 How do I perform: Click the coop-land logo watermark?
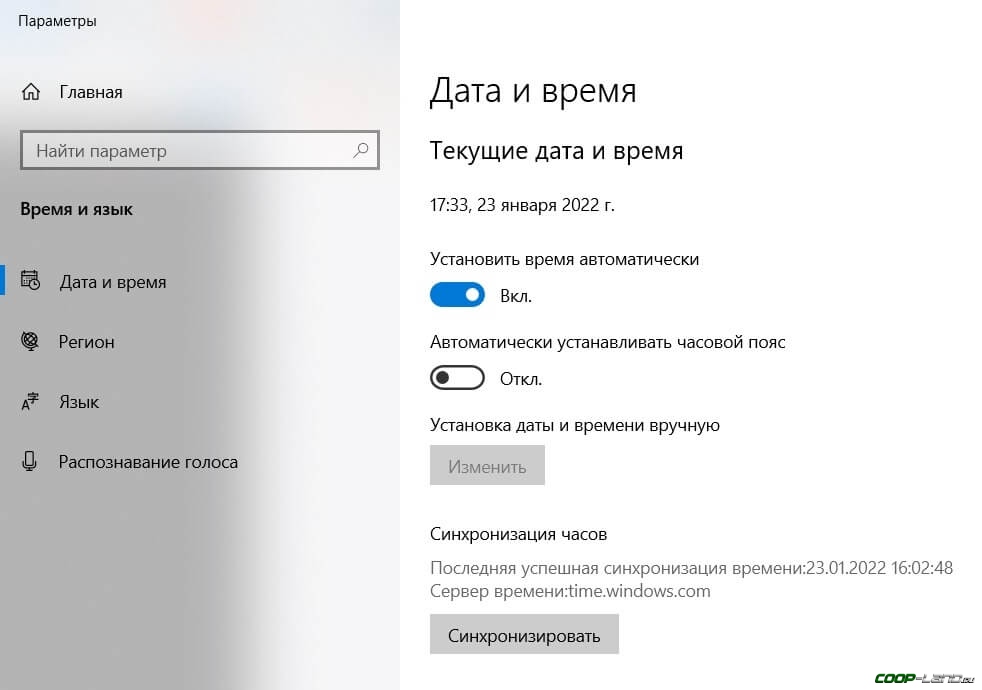(923, 679)
